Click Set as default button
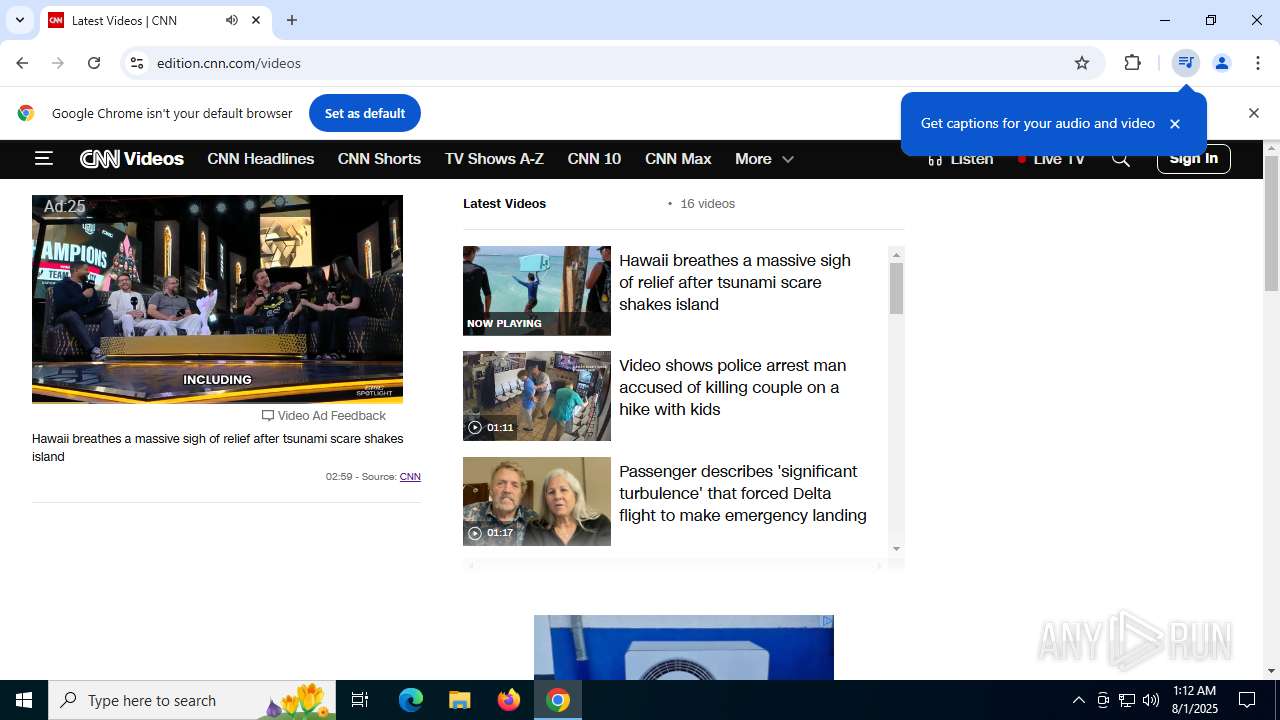 pos(365,113)
